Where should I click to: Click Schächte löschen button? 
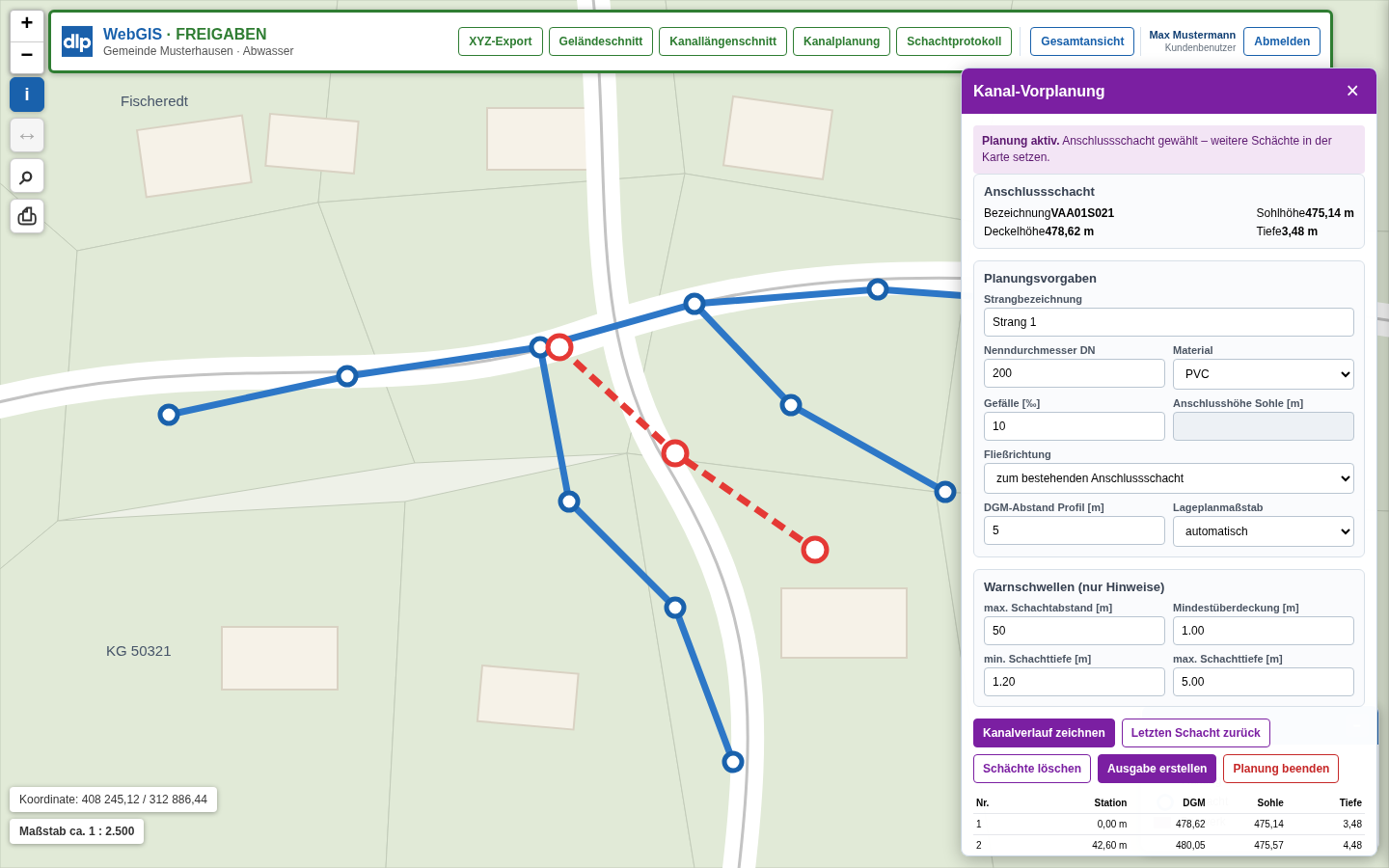1032,769
